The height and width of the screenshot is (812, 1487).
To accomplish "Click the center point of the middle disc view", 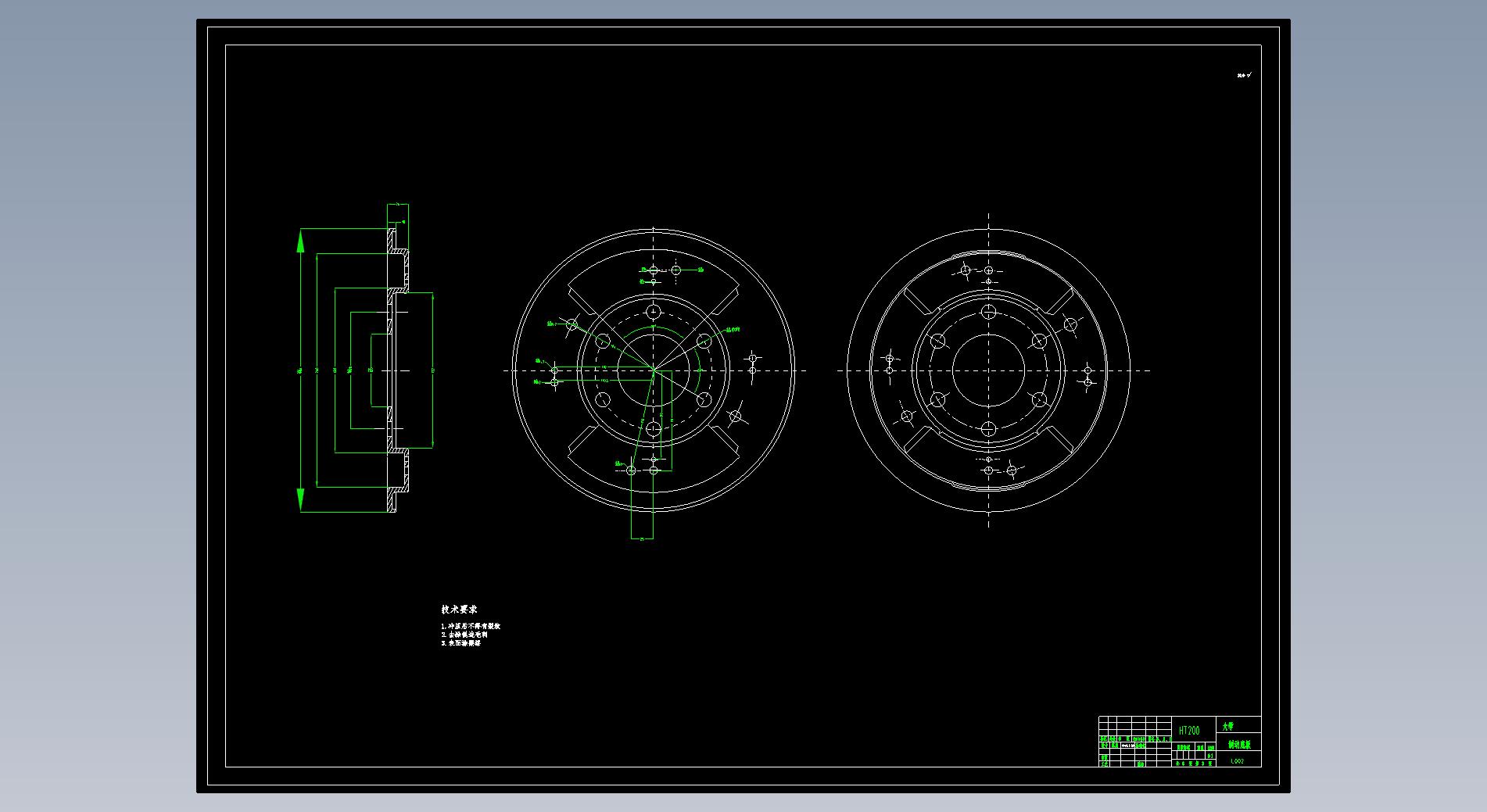I will 654,370.
